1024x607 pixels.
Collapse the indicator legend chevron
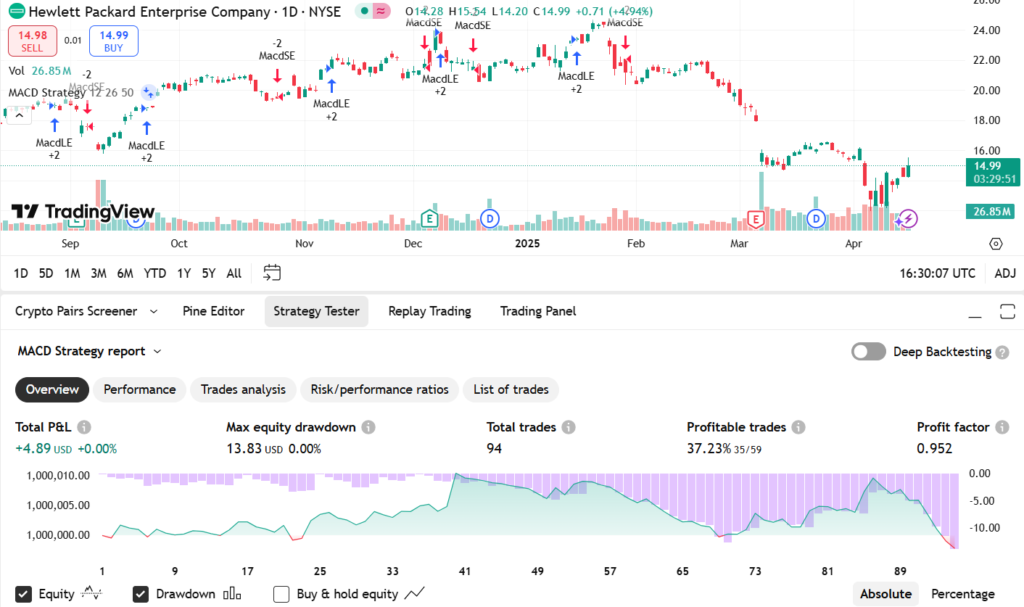[20, 116]
